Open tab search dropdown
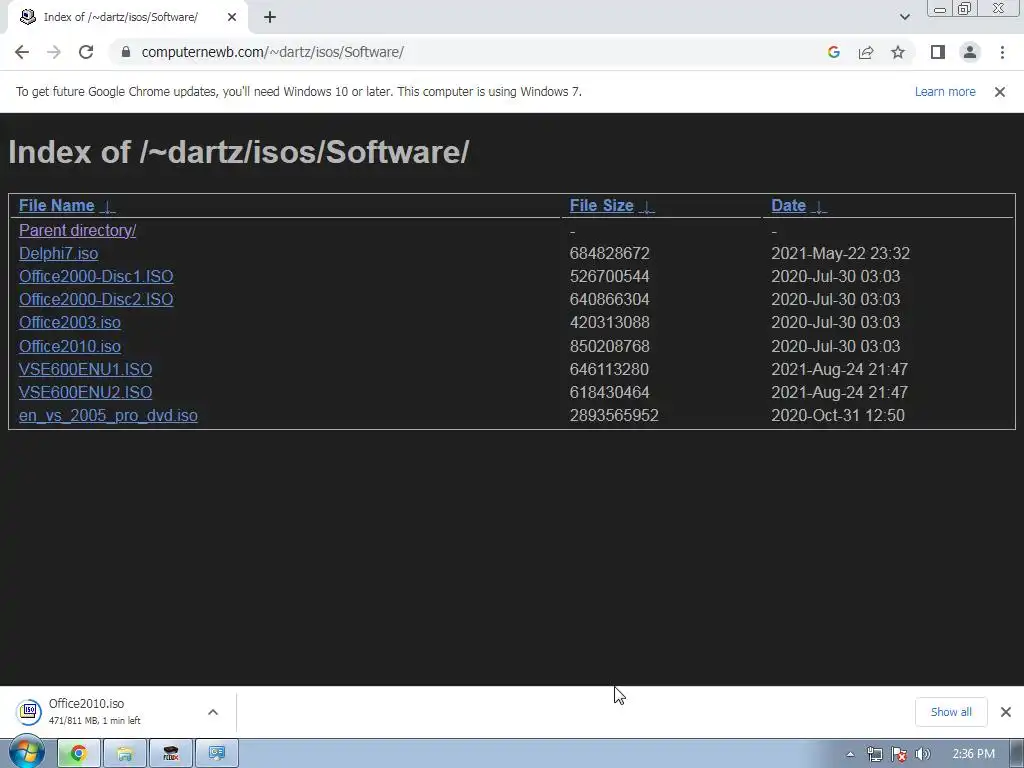Screen dimensions: 1024x768 tap(904, 17)
